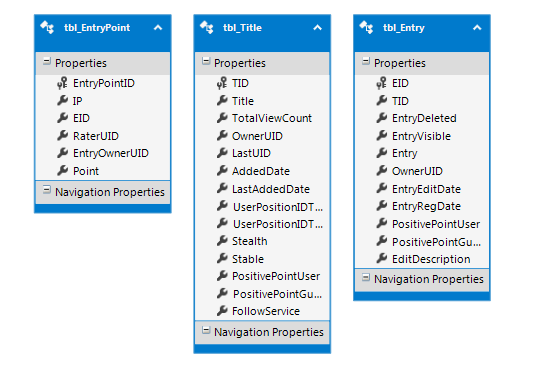Select the EID property in tbl_EntryPoint
The width and height of the screenshot is (534, 376).
pos(81,118)
